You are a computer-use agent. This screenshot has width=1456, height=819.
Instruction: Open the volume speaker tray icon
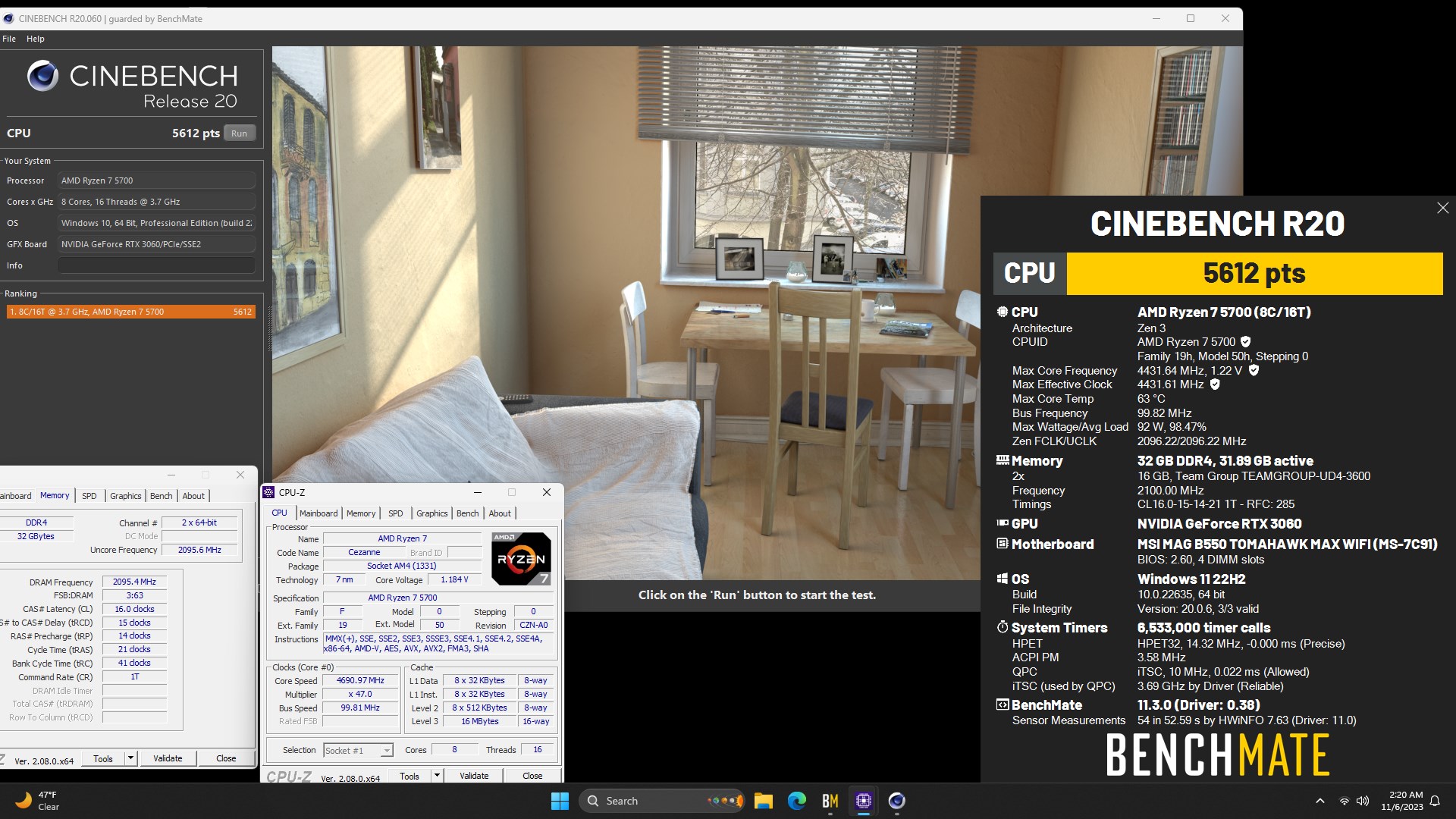(x=1363, y=801)
